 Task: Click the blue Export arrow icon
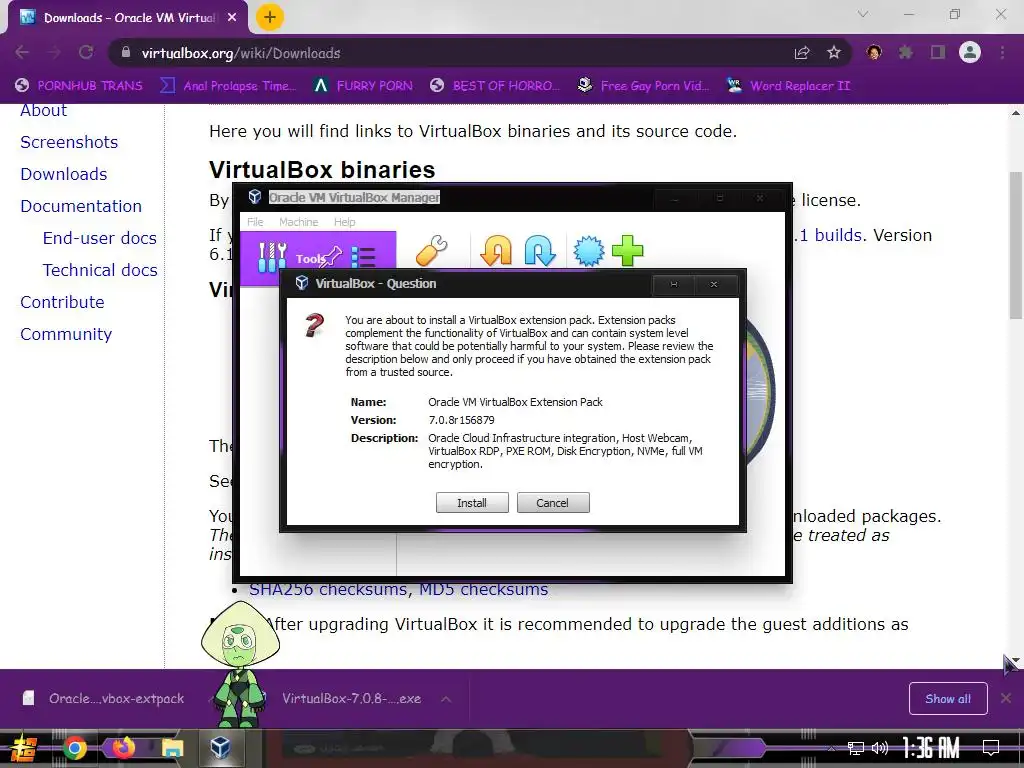point(540,251)
